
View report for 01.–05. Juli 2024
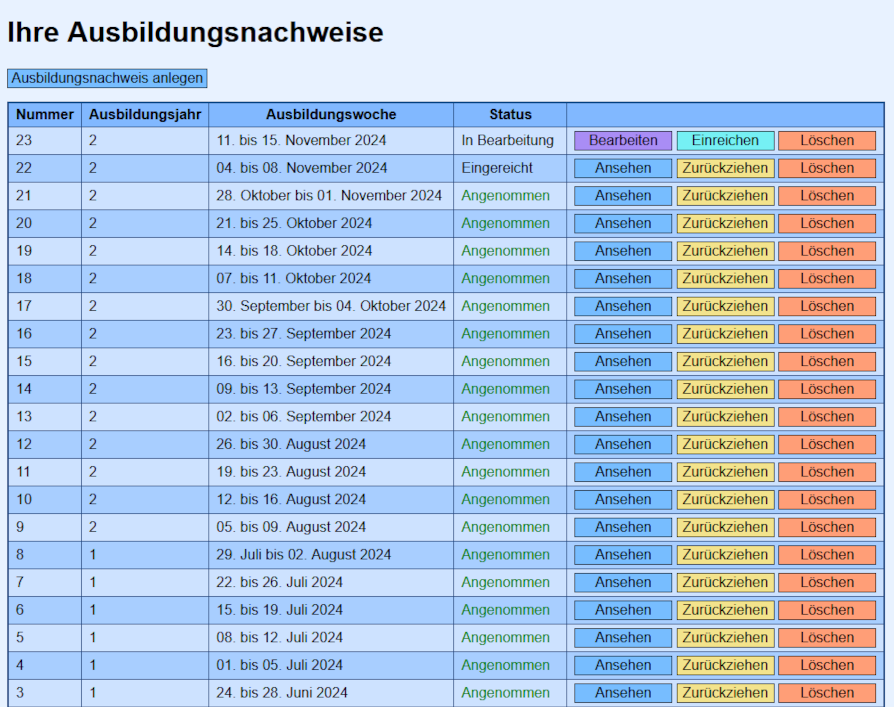(623, 665)
